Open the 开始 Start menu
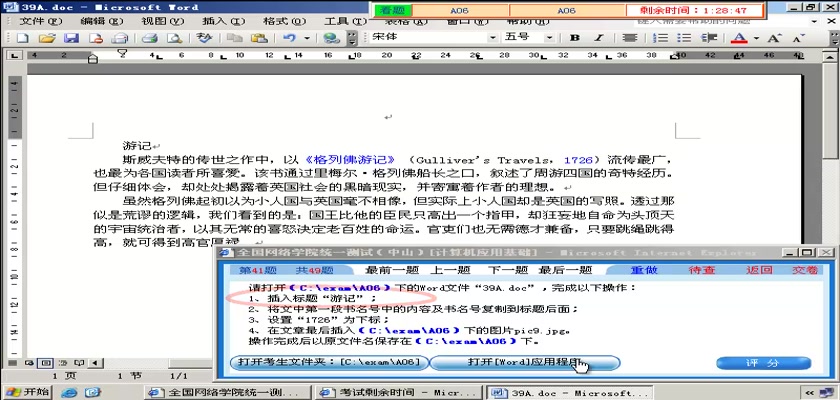840x400 pixels. pos(26,393)
